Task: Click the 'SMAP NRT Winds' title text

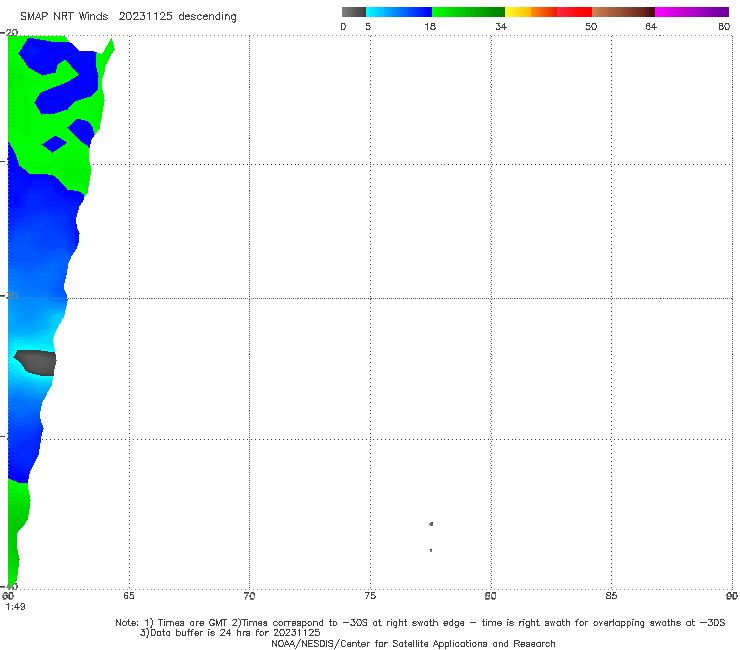Action: click(x=64, y=17)
